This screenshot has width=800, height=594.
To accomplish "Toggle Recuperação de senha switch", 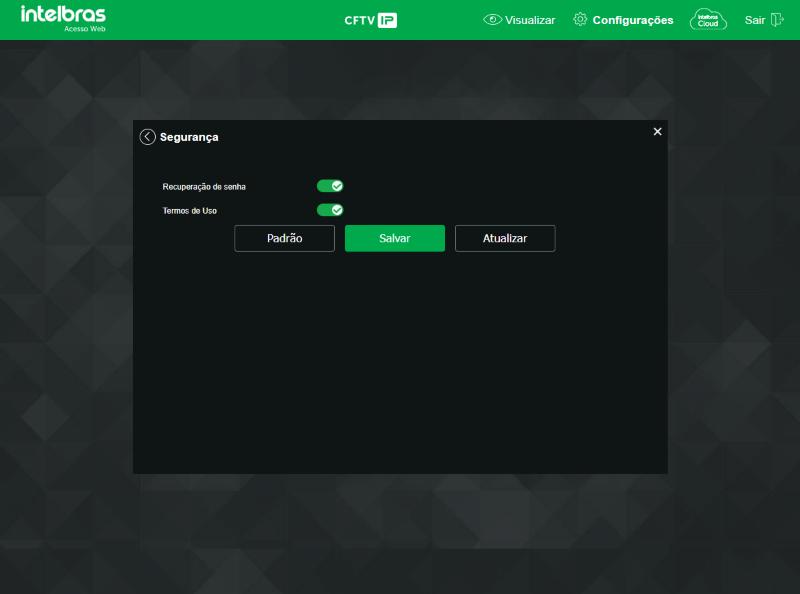I will pos(330,186).
